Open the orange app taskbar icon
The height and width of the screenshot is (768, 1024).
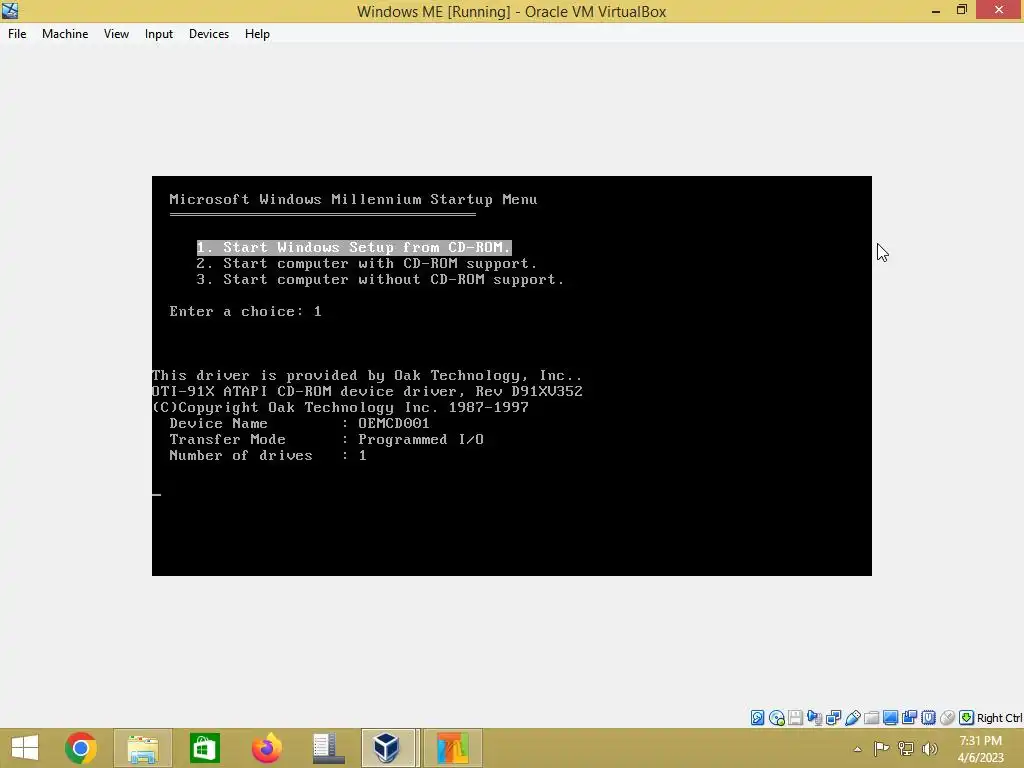[x=453, y=748]
